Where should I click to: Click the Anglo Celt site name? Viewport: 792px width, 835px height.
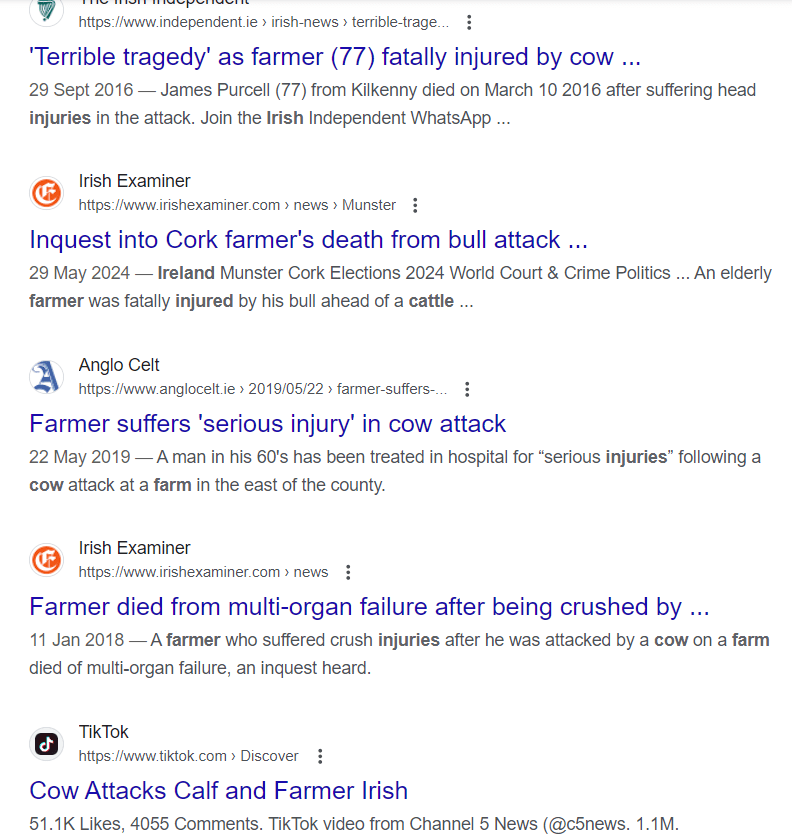[x=119, y=365]
